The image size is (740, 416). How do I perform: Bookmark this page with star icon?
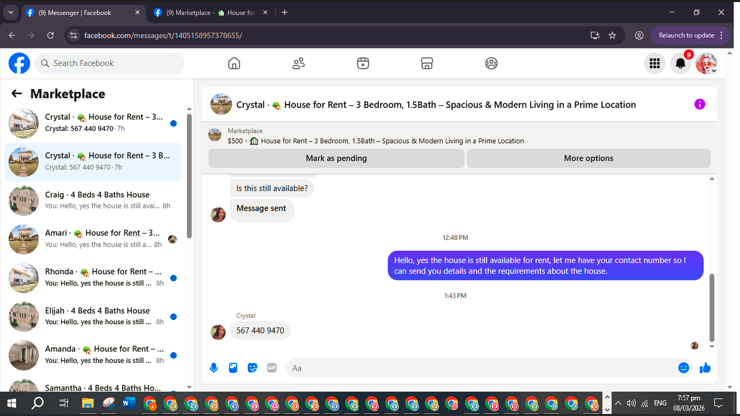(612, 35)
